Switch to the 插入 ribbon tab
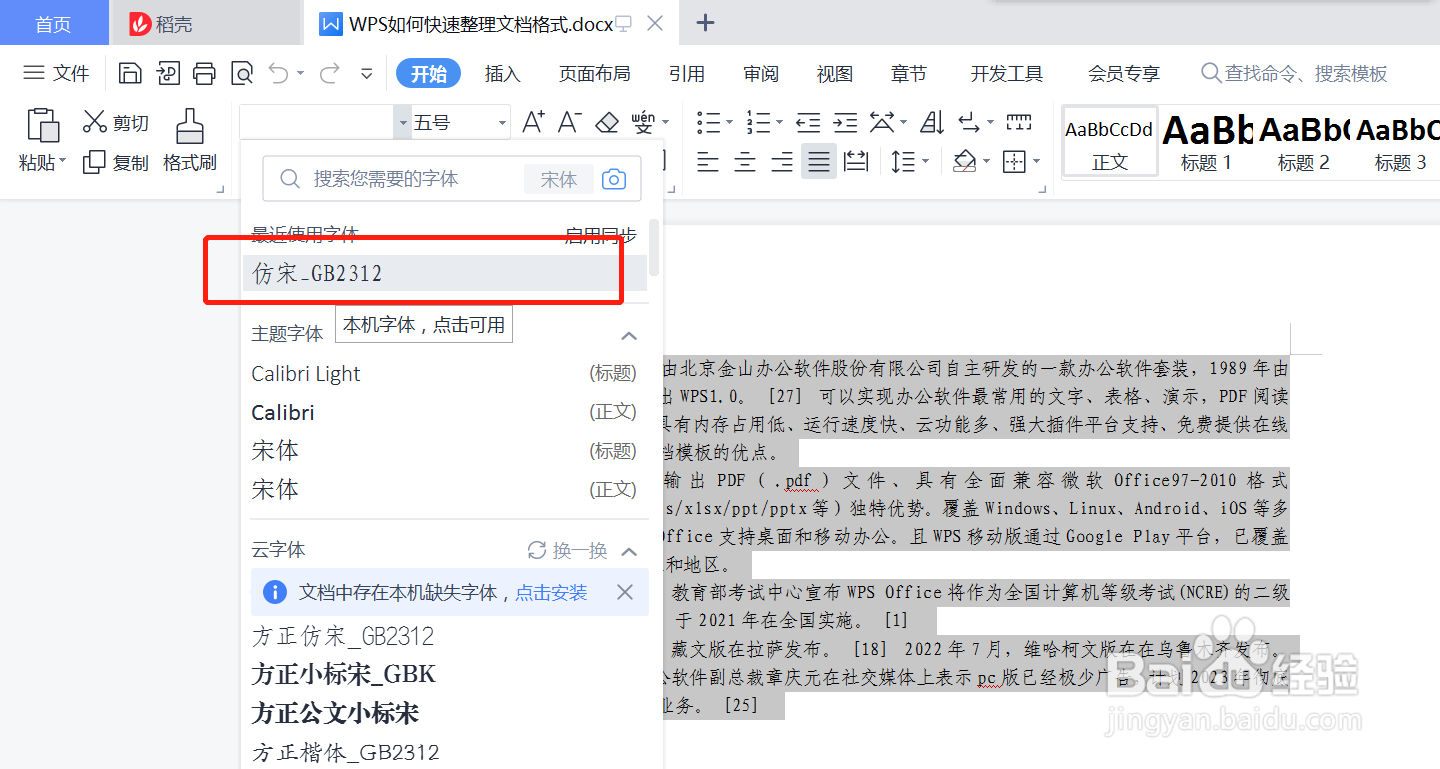 point(502,73)
